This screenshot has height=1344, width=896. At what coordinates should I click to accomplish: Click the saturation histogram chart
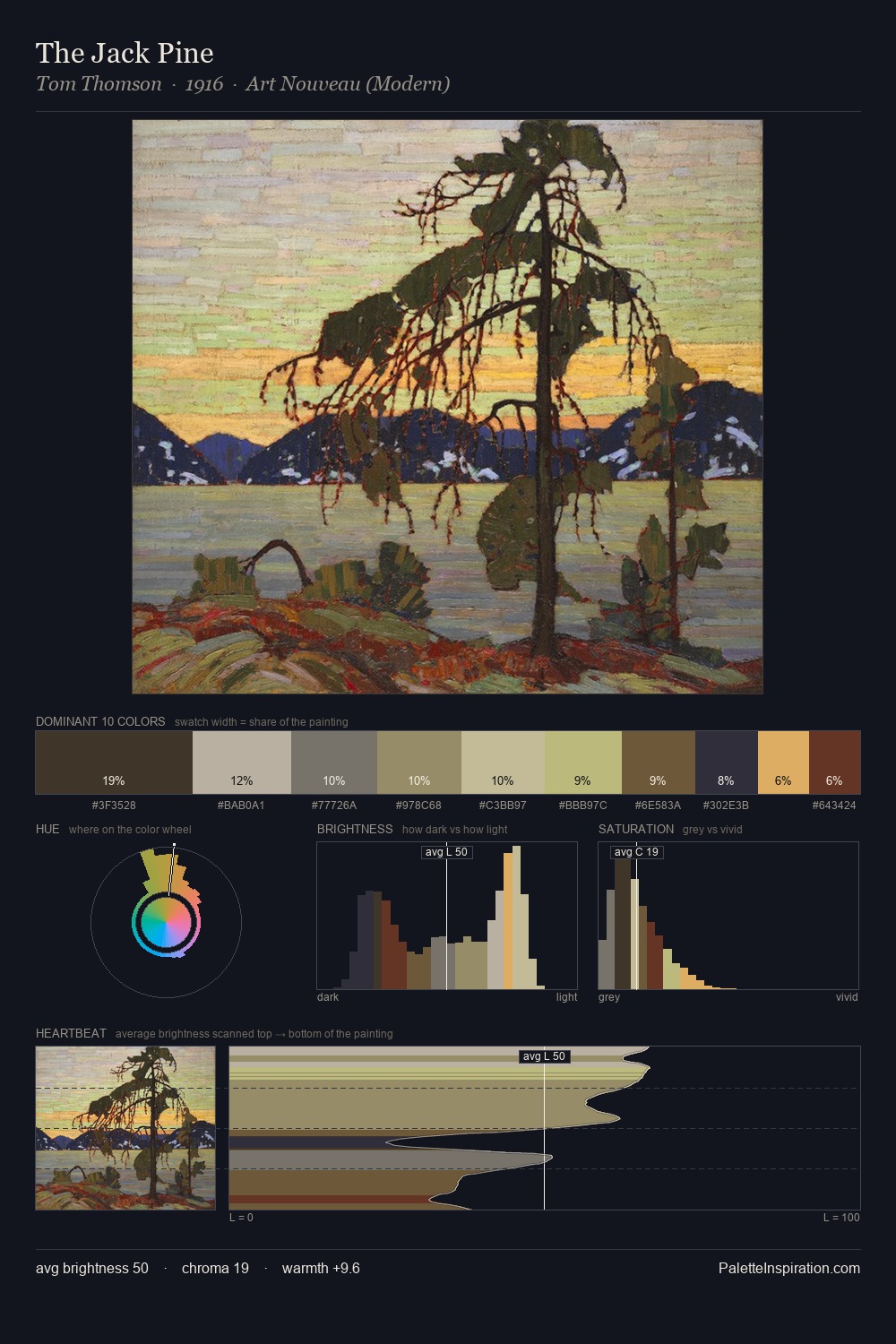click(728, 916)
